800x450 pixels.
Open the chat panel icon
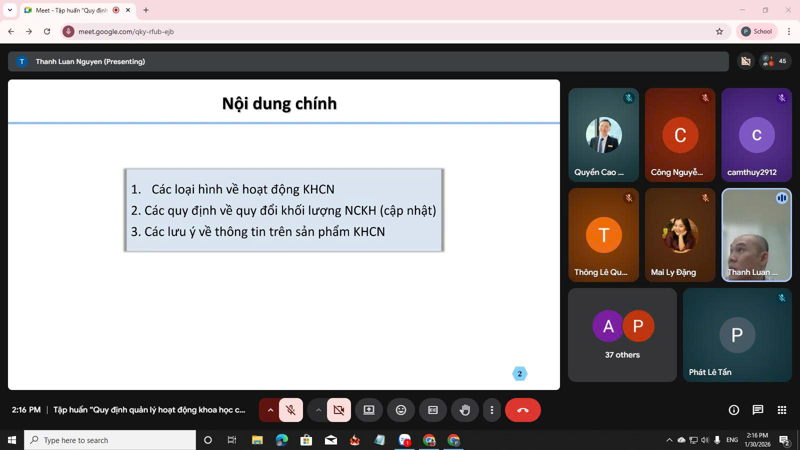point(757,410)
